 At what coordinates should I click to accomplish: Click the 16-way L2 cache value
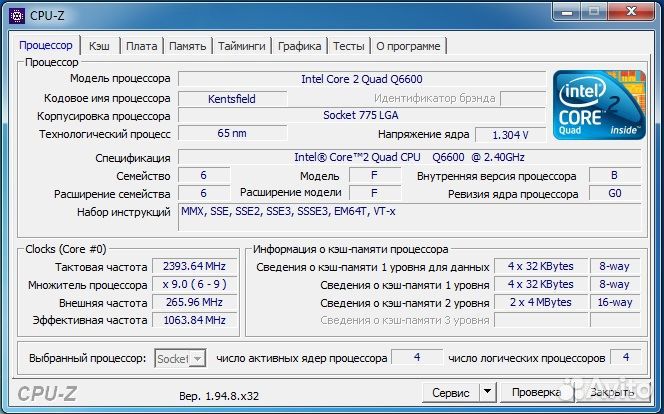[614, 302]
